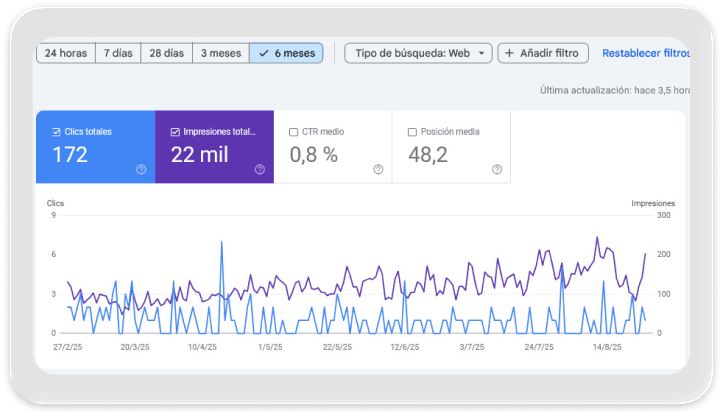Select the 3 meses date range

pyautogui.click(x=221, y=53)
